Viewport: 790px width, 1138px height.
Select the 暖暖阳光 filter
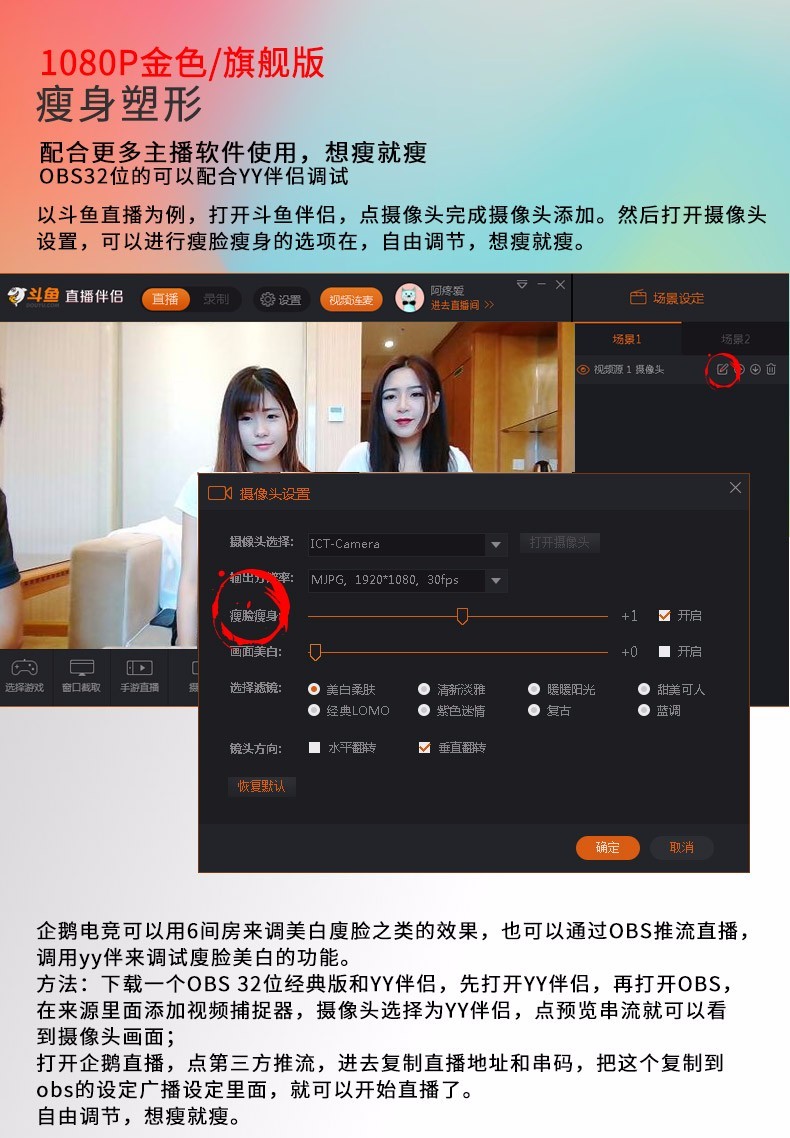[534, 689]
